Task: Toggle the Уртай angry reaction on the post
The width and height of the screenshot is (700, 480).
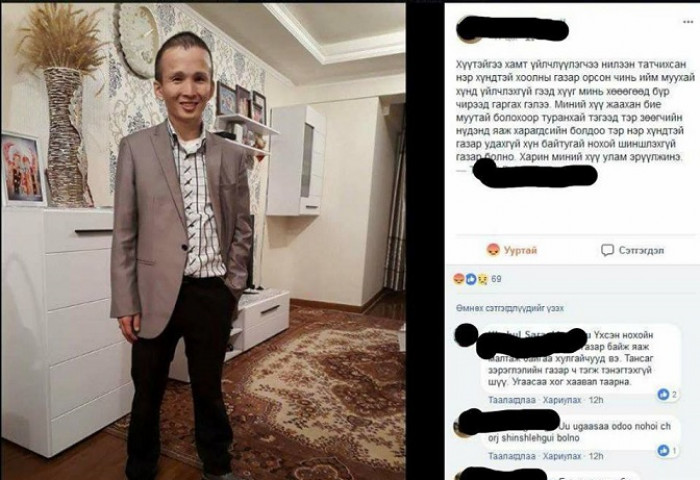Action: point(512,250)
